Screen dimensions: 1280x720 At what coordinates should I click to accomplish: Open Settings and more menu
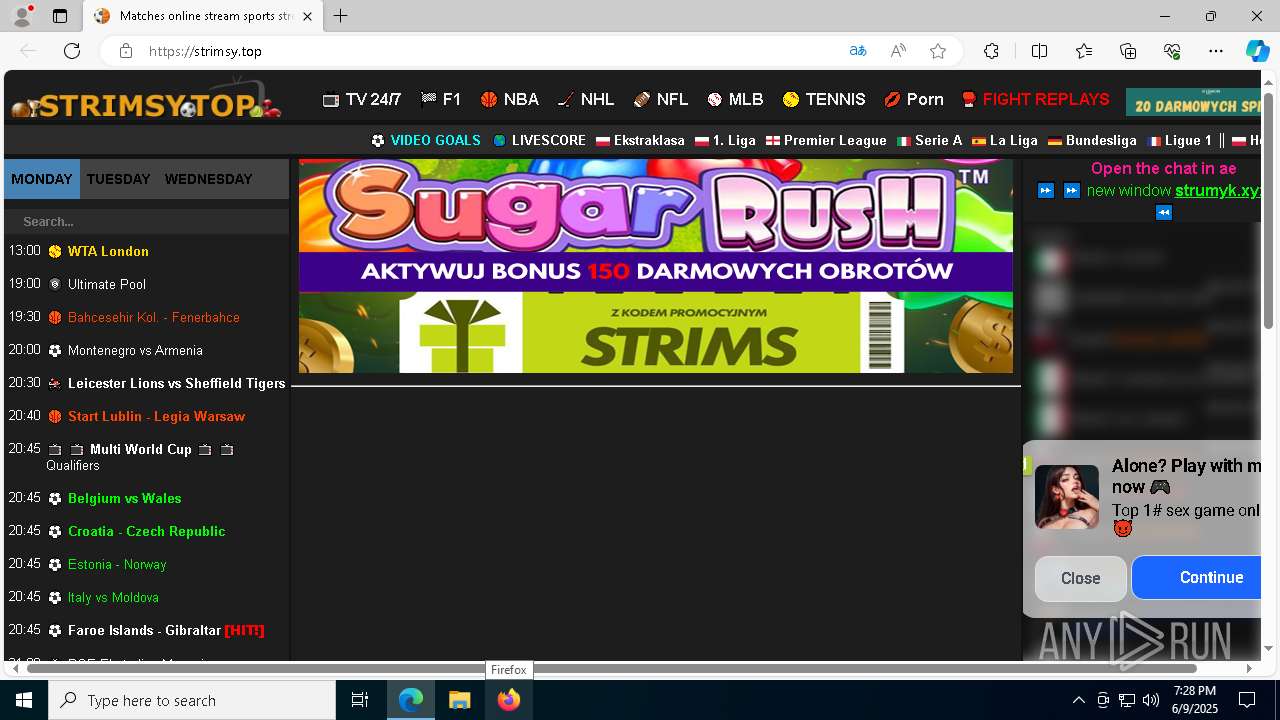(1216, 51)
